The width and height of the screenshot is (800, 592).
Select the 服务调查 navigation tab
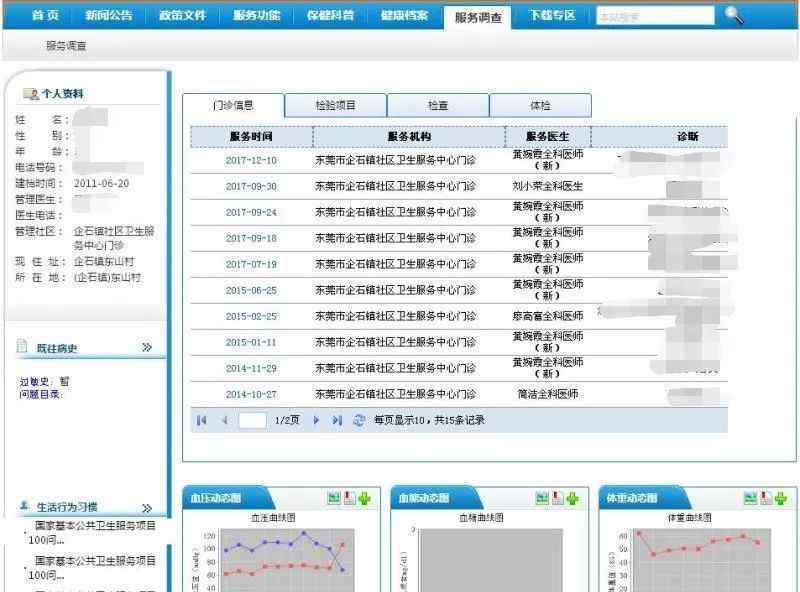coord(478,18)
